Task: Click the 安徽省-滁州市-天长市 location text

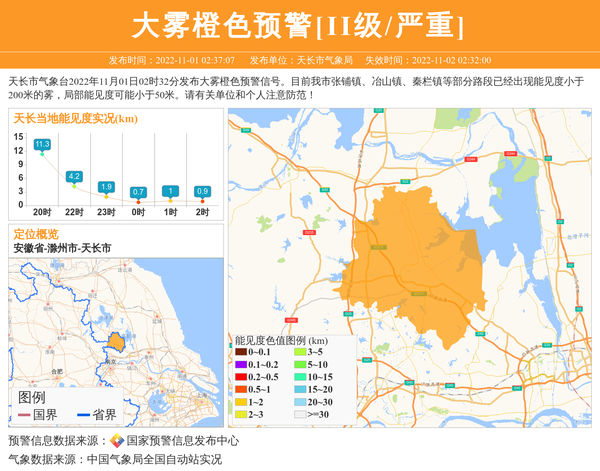Action: click(x=62, y=248)
